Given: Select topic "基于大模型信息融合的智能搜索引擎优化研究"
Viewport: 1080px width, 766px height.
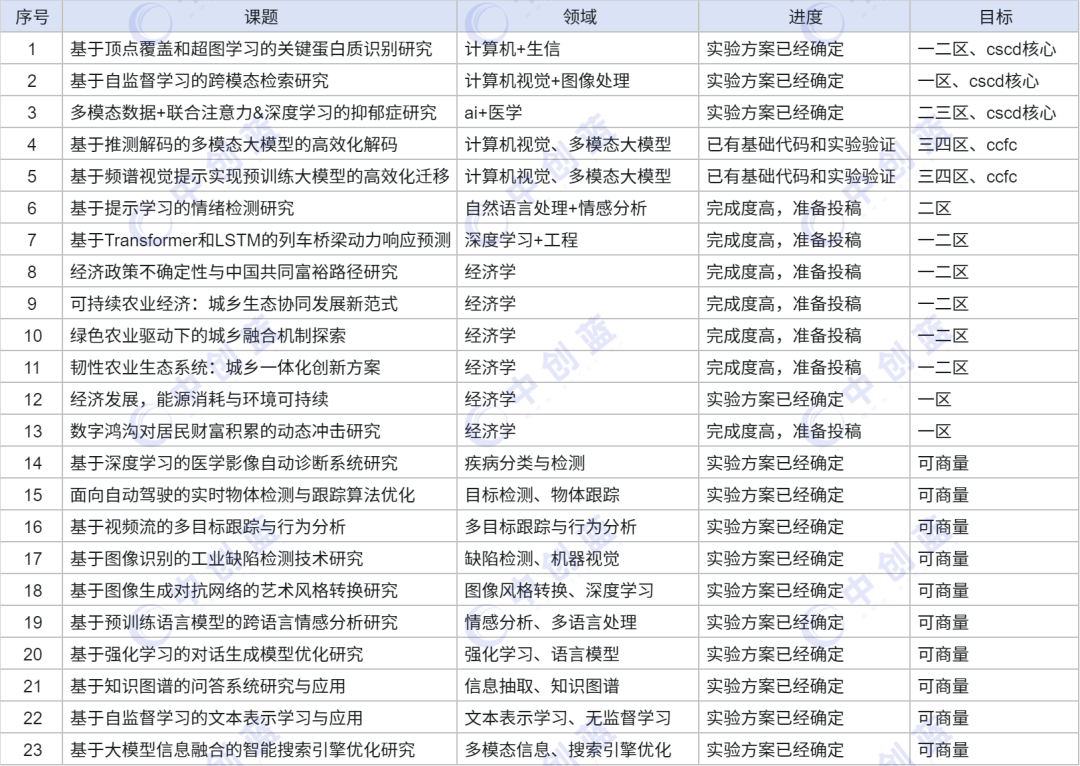Looking at the screenshot, I should pyautogui.click(x=242, y=749).
